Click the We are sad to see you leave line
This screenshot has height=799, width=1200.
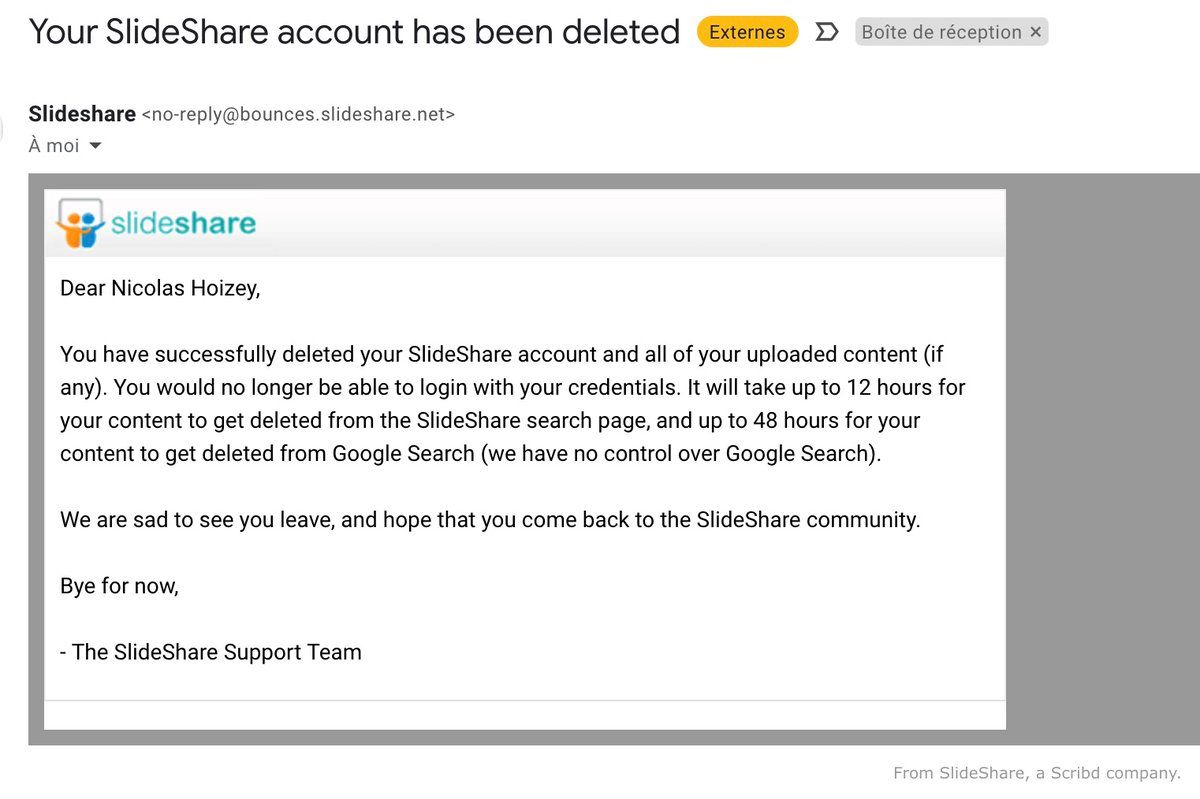[490, 520]
